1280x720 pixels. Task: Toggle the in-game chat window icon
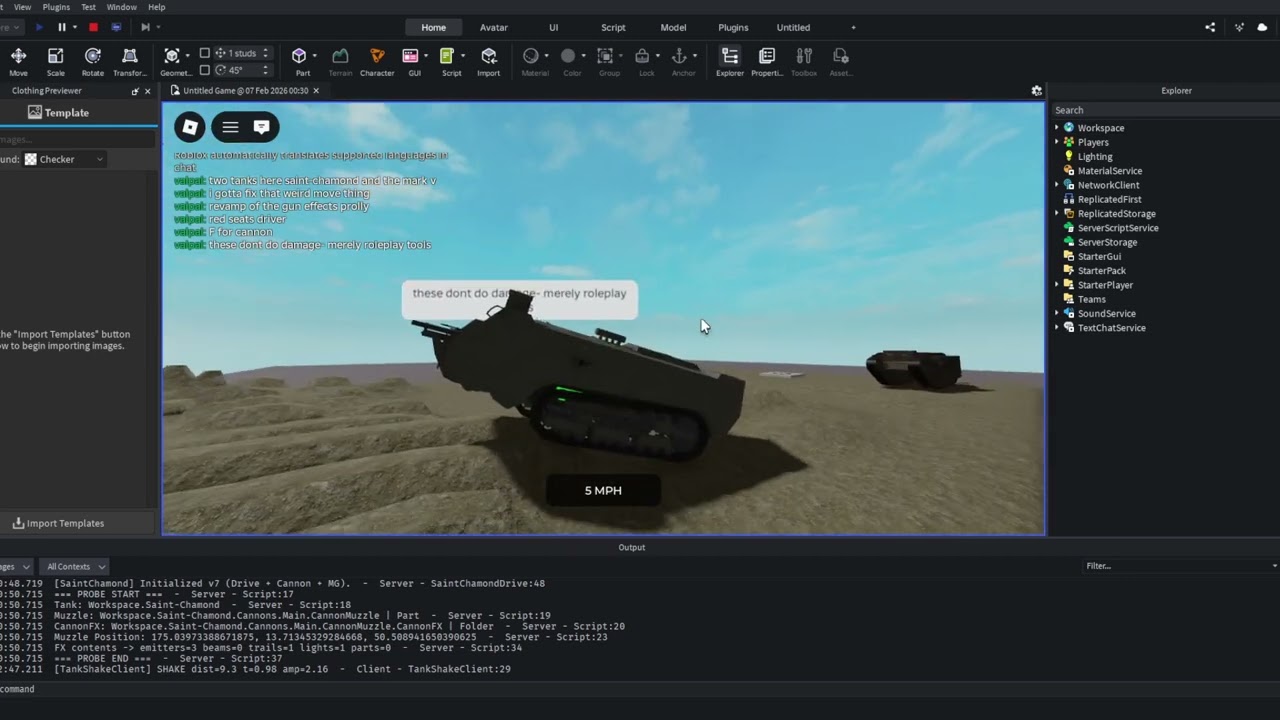pos(261,127)
